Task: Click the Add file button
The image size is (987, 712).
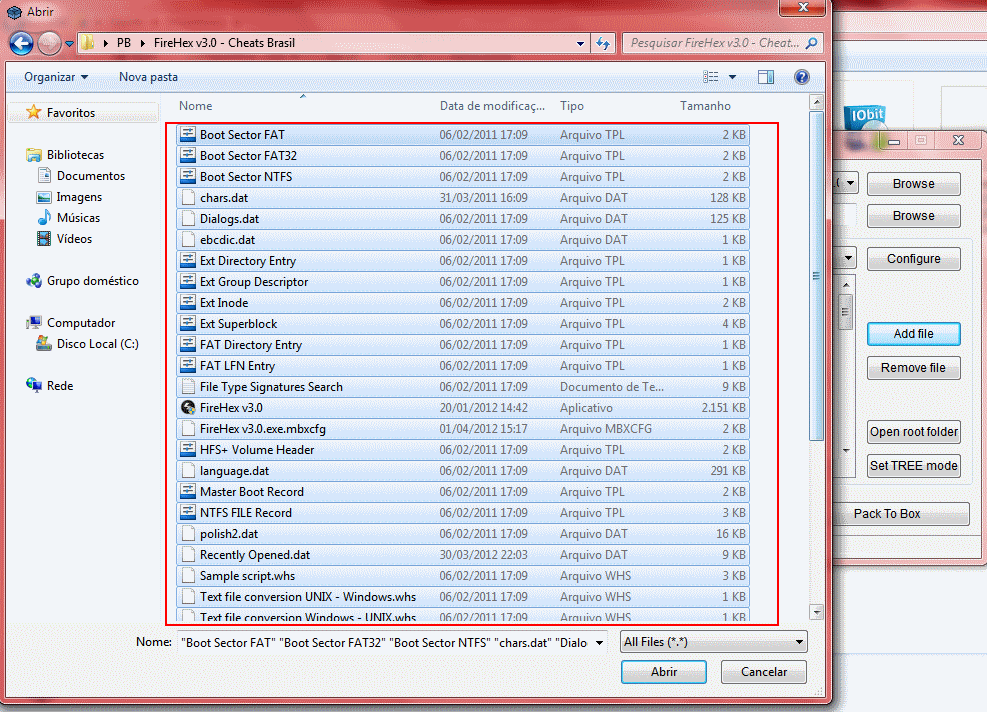Action: (x=913, y=334)
